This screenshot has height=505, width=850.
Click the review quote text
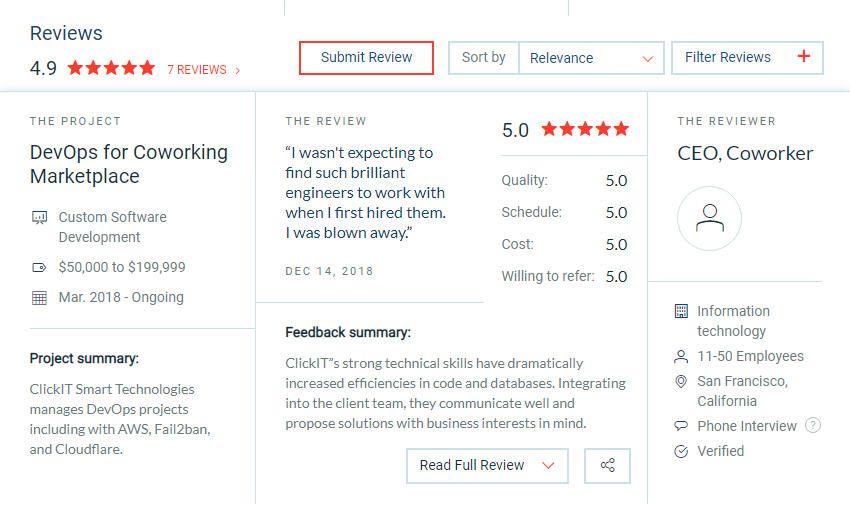(365, 193)
